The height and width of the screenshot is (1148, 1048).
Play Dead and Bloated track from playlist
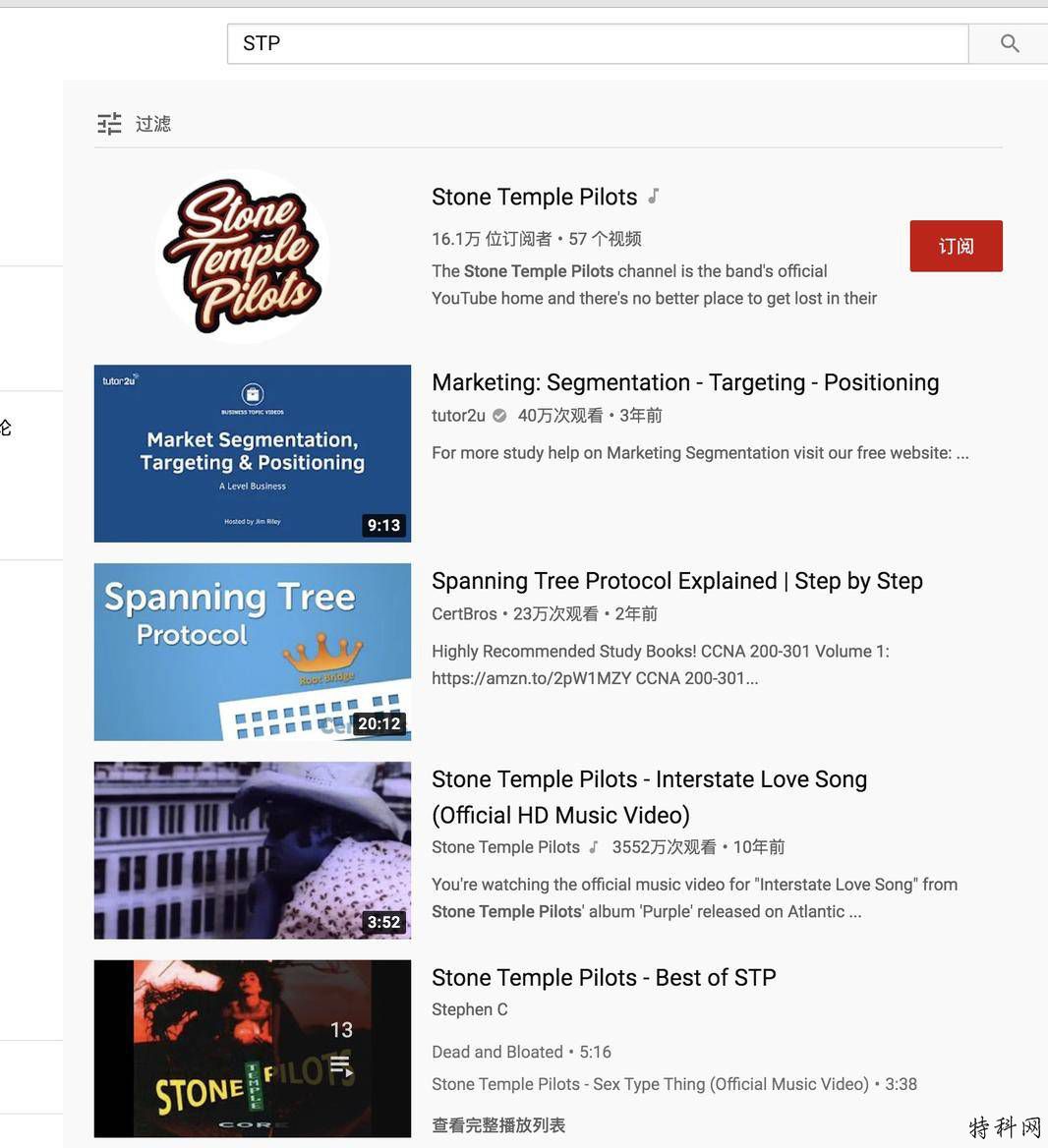521,1052
